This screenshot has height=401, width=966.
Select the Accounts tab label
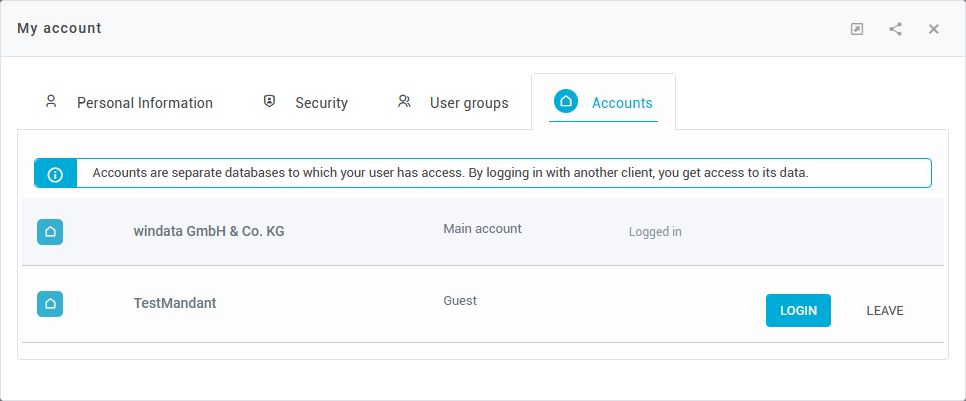622,103
